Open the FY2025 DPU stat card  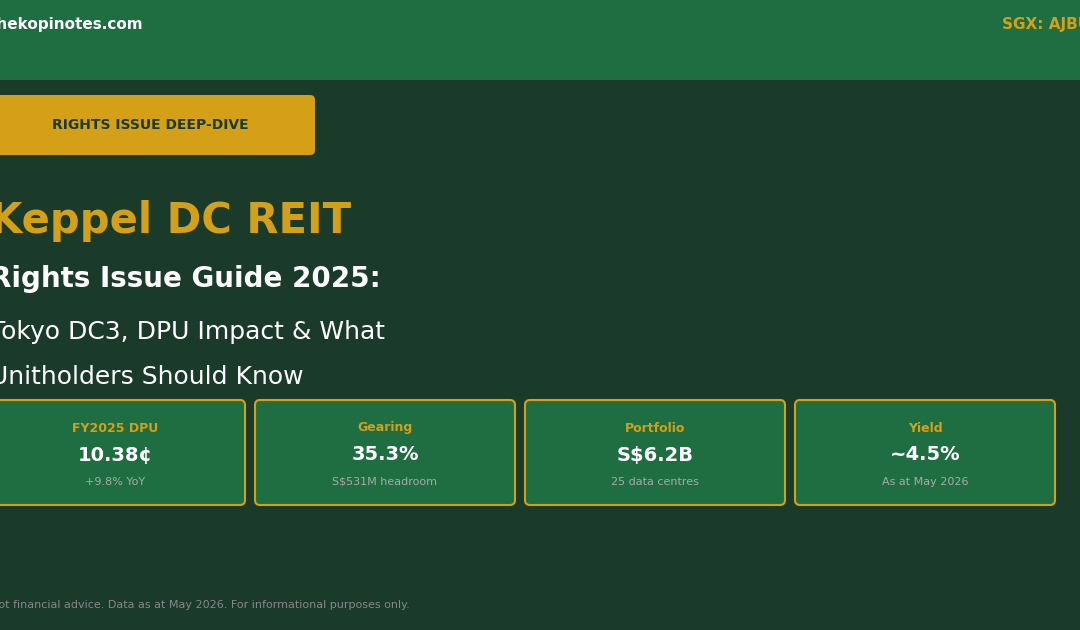122,452
